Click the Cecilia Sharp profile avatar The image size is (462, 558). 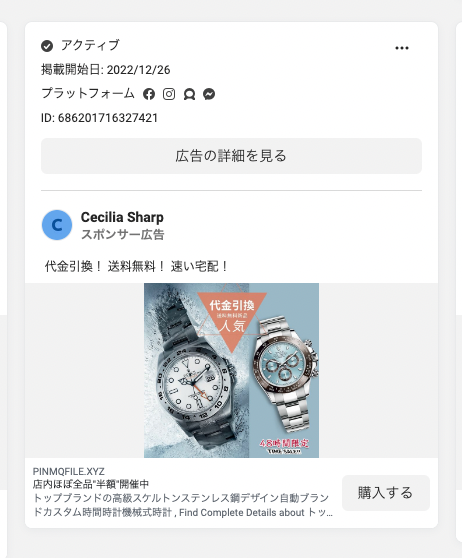coord(57,225)
